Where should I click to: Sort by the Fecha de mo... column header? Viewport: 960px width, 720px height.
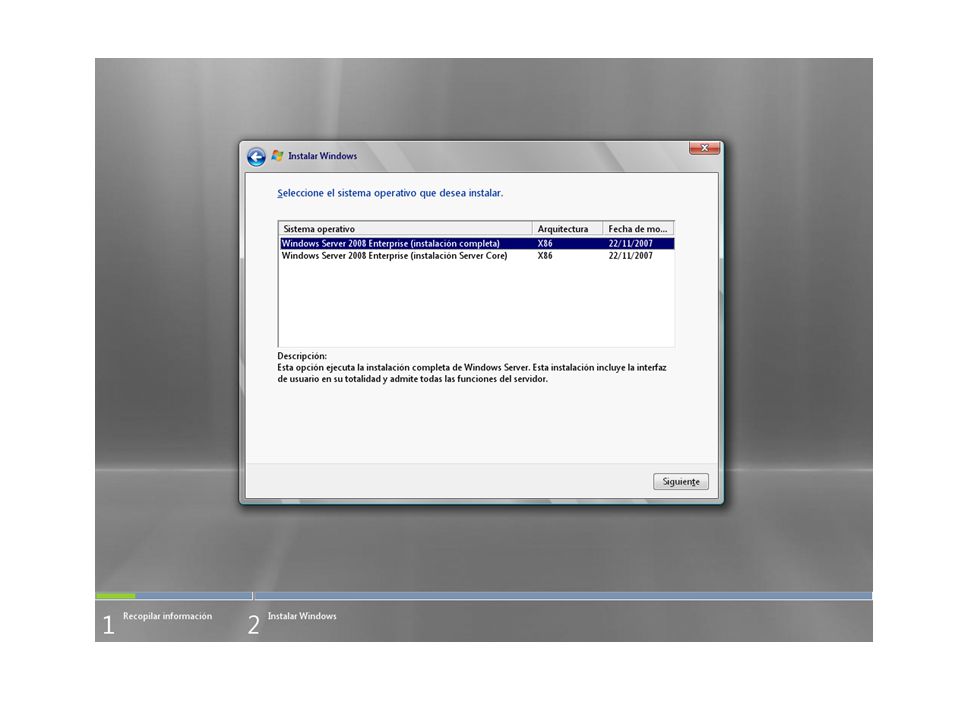(x=638, y=228)
